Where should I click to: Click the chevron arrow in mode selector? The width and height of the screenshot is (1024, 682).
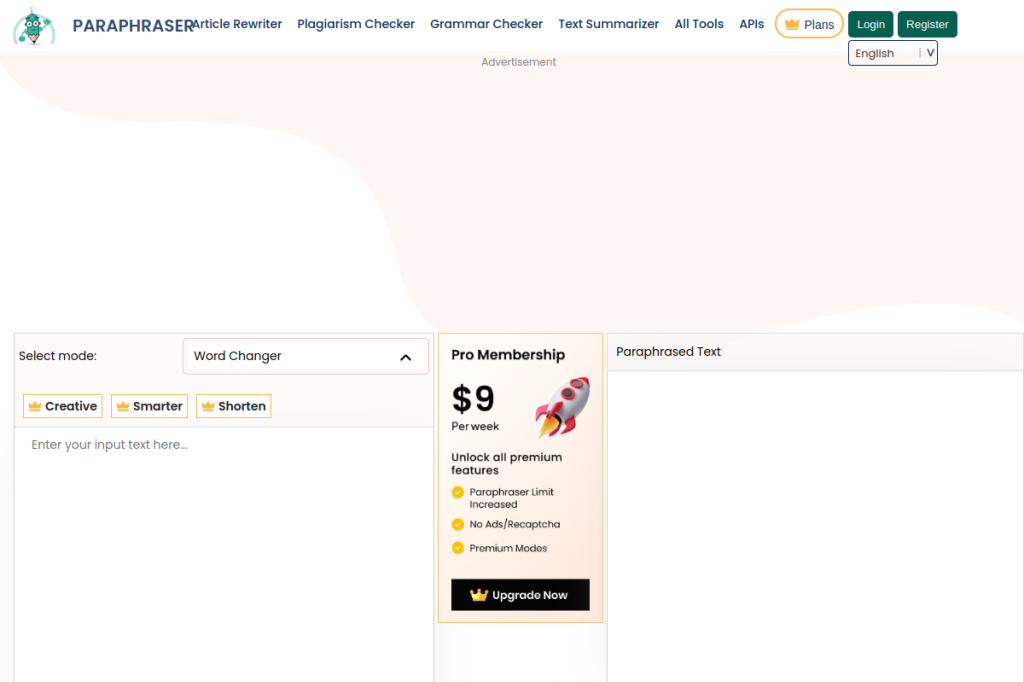(x=406, y=357)
